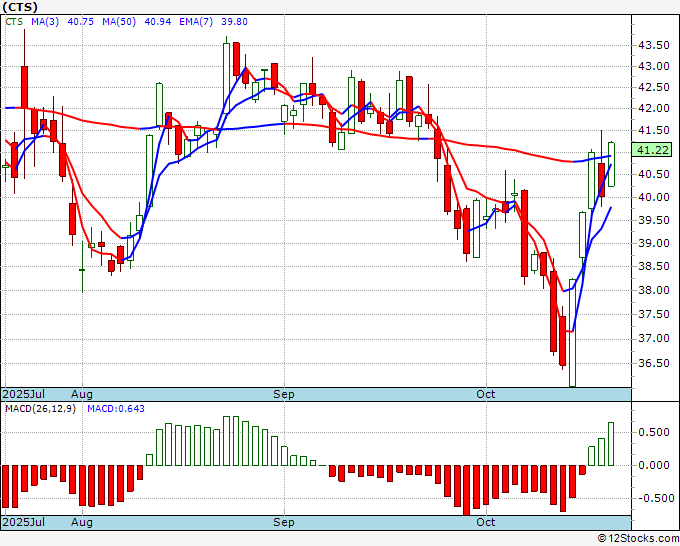Select the MA(50) legend label
This screenshot has width=680, height=546.
[119, 22]
